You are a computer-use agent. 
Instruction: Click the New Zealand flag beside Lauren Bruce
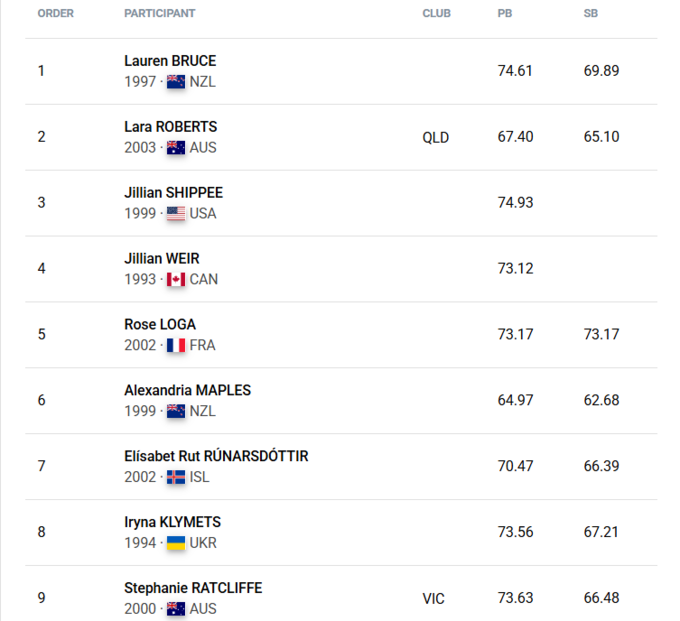176,82
